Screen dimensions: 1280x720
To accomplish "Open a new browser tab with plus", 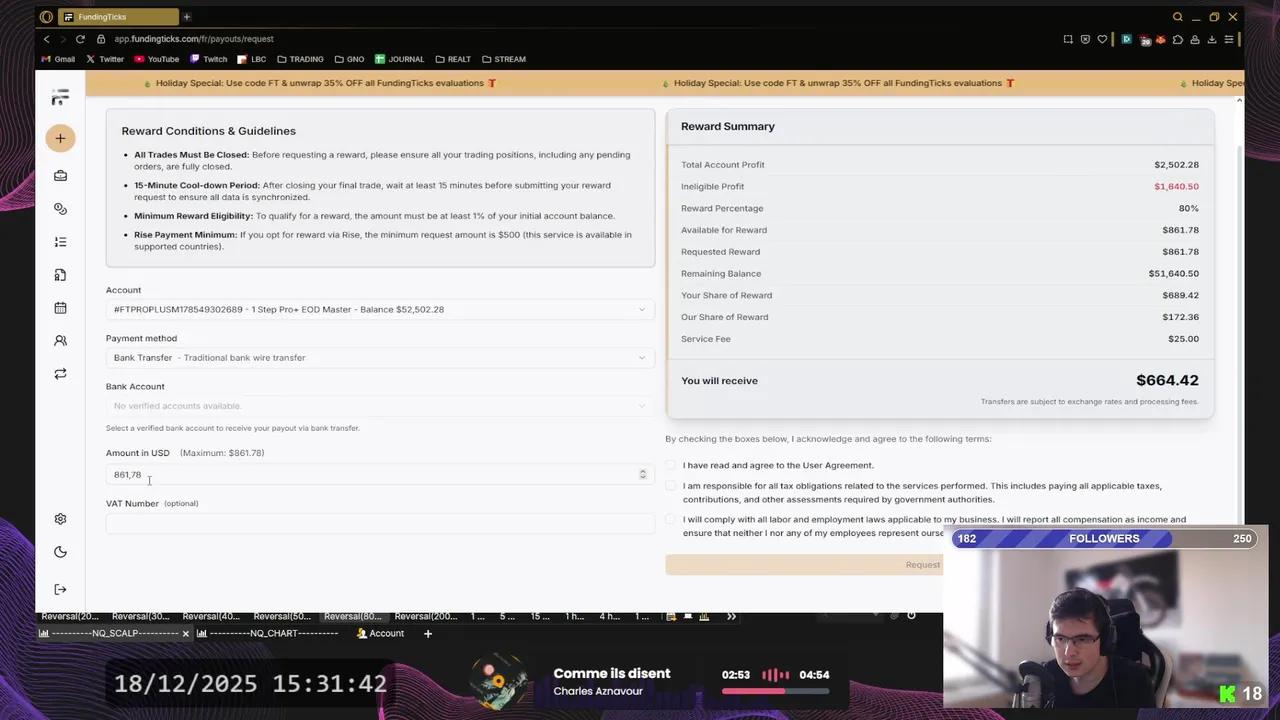I will pos(186,17).
